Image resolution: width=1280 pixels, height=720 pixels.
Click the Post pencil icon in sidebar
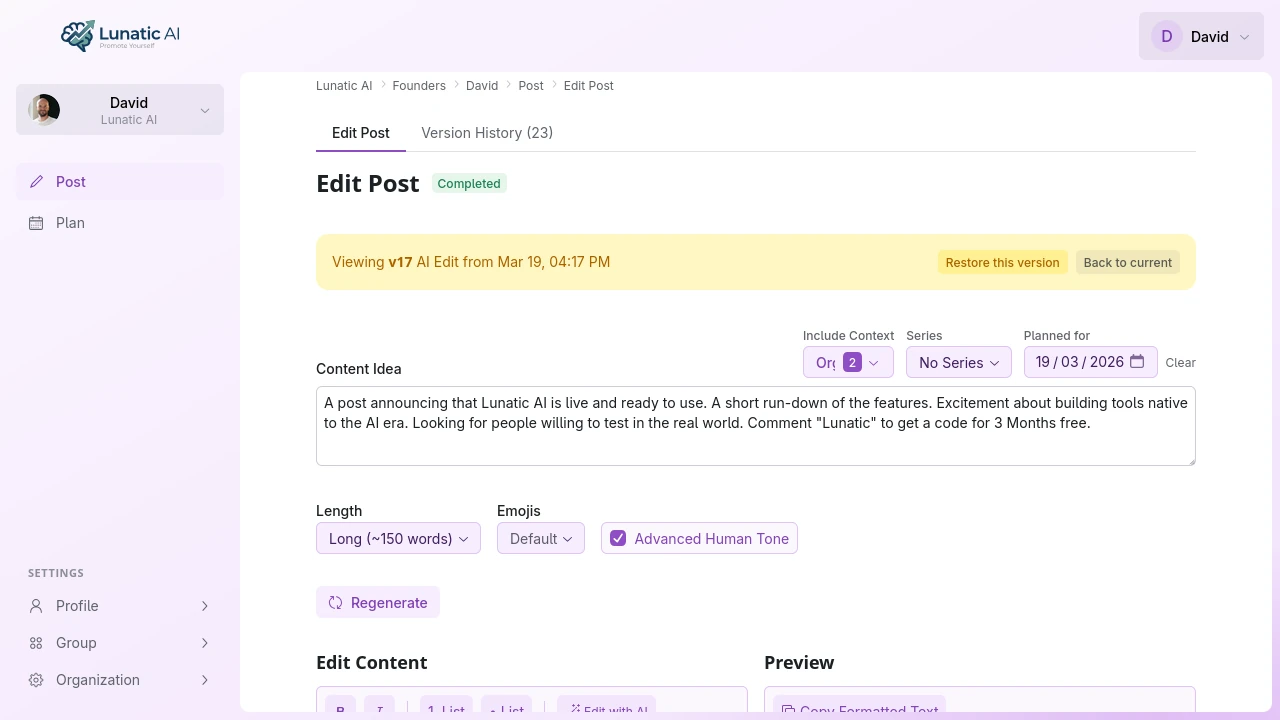click(37, 181)
